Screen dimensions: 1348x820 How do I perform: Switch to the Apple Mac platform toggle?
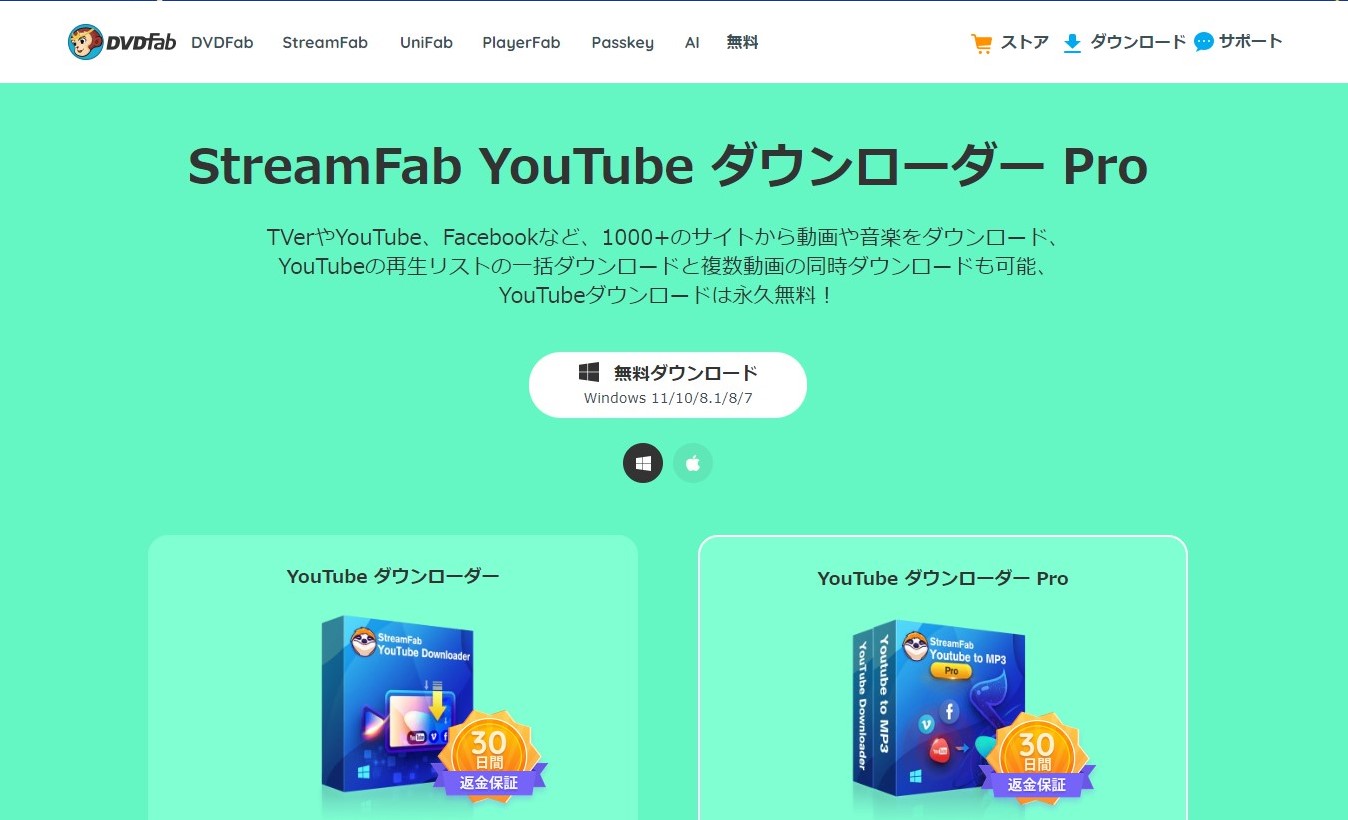tap(693, 463)
